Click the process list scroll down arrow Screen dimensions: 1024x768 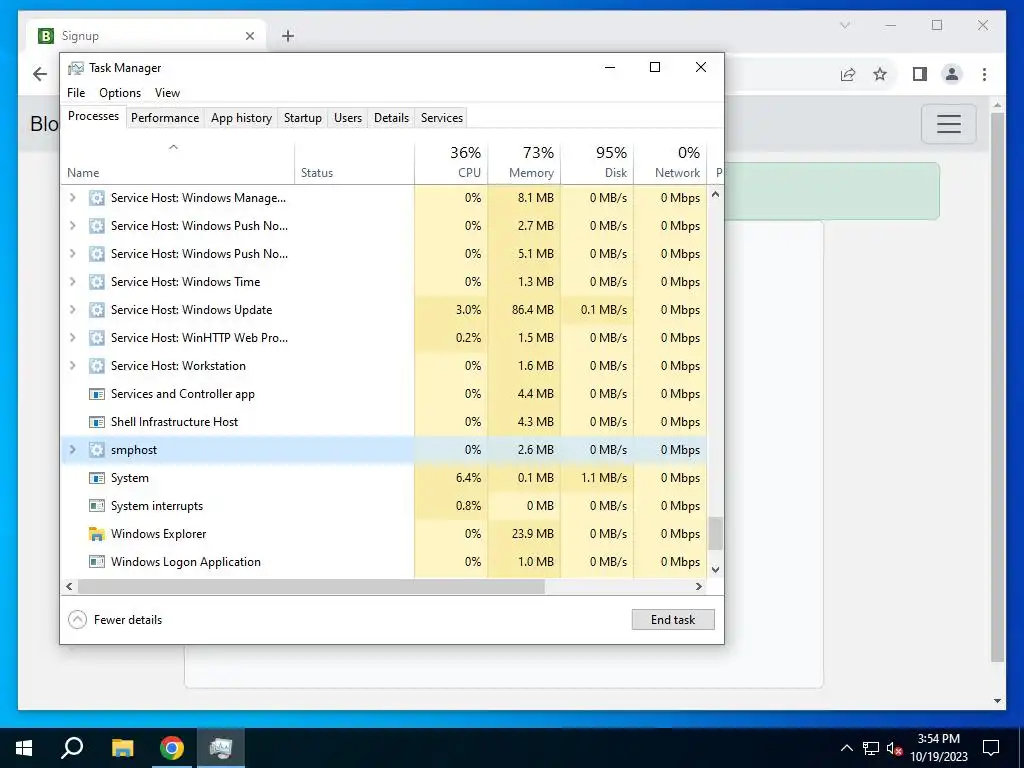coord(715,569)
